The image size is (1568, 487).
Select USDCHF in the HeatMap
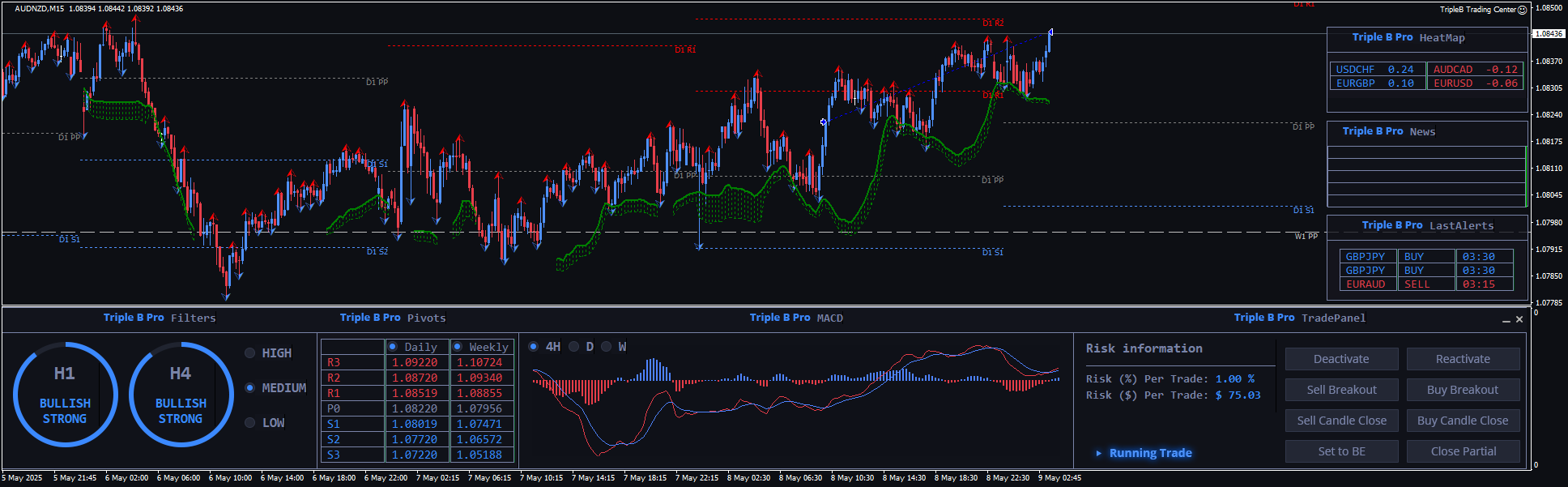[x=1355, y=70]
